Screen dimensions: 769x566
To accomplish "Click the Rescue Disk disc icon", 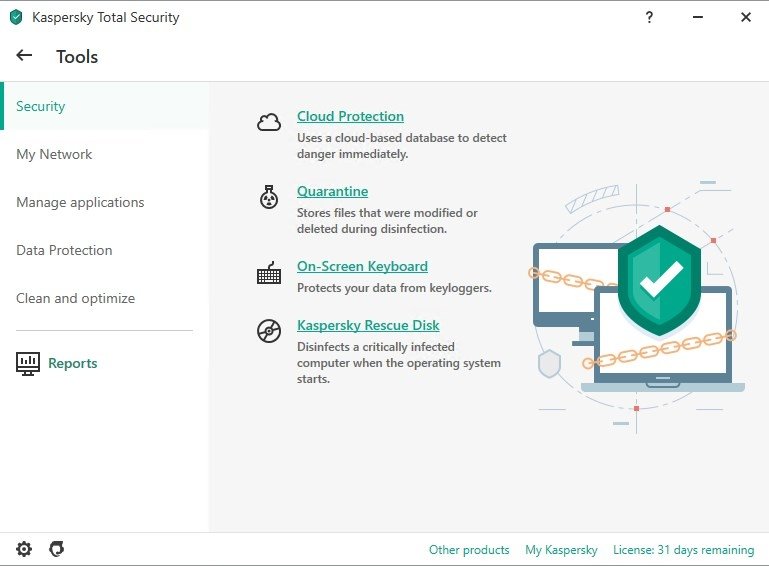I will 269,331.
